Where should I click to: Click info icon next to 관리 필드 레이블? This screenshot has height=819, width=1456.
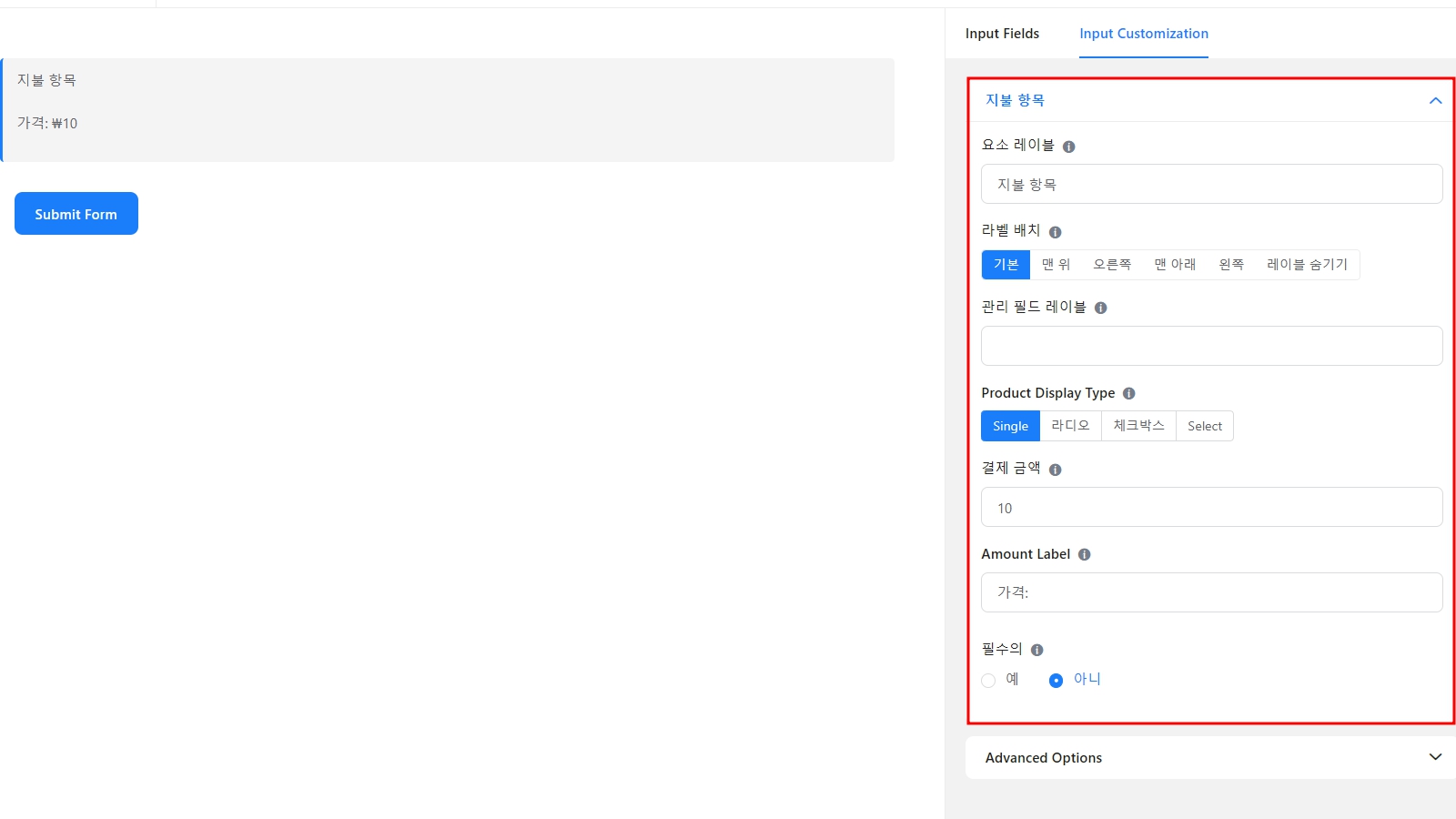click(x=1100, y=308)
